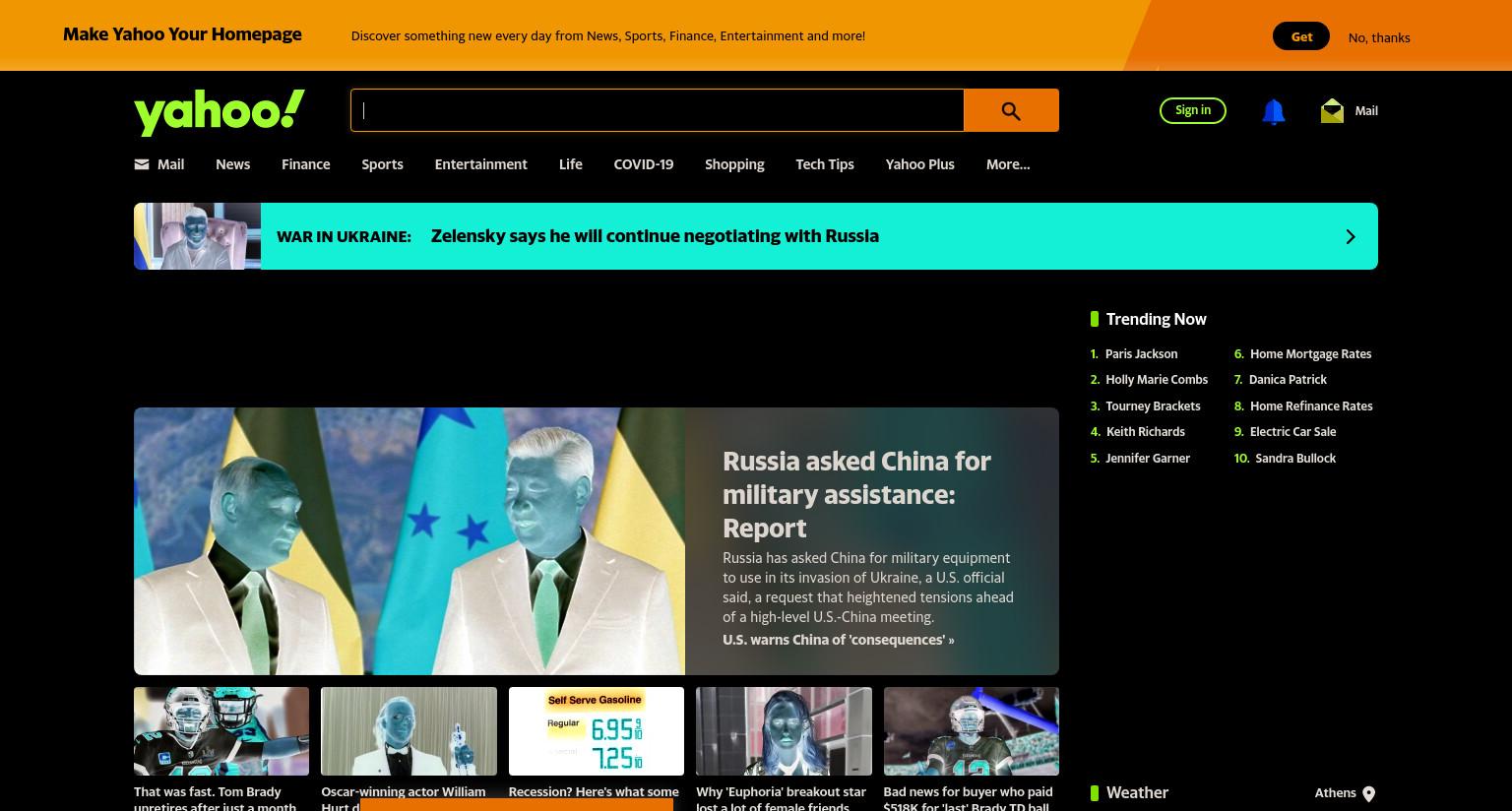Select trending topic Sandra Bullock

point(1295,459)
